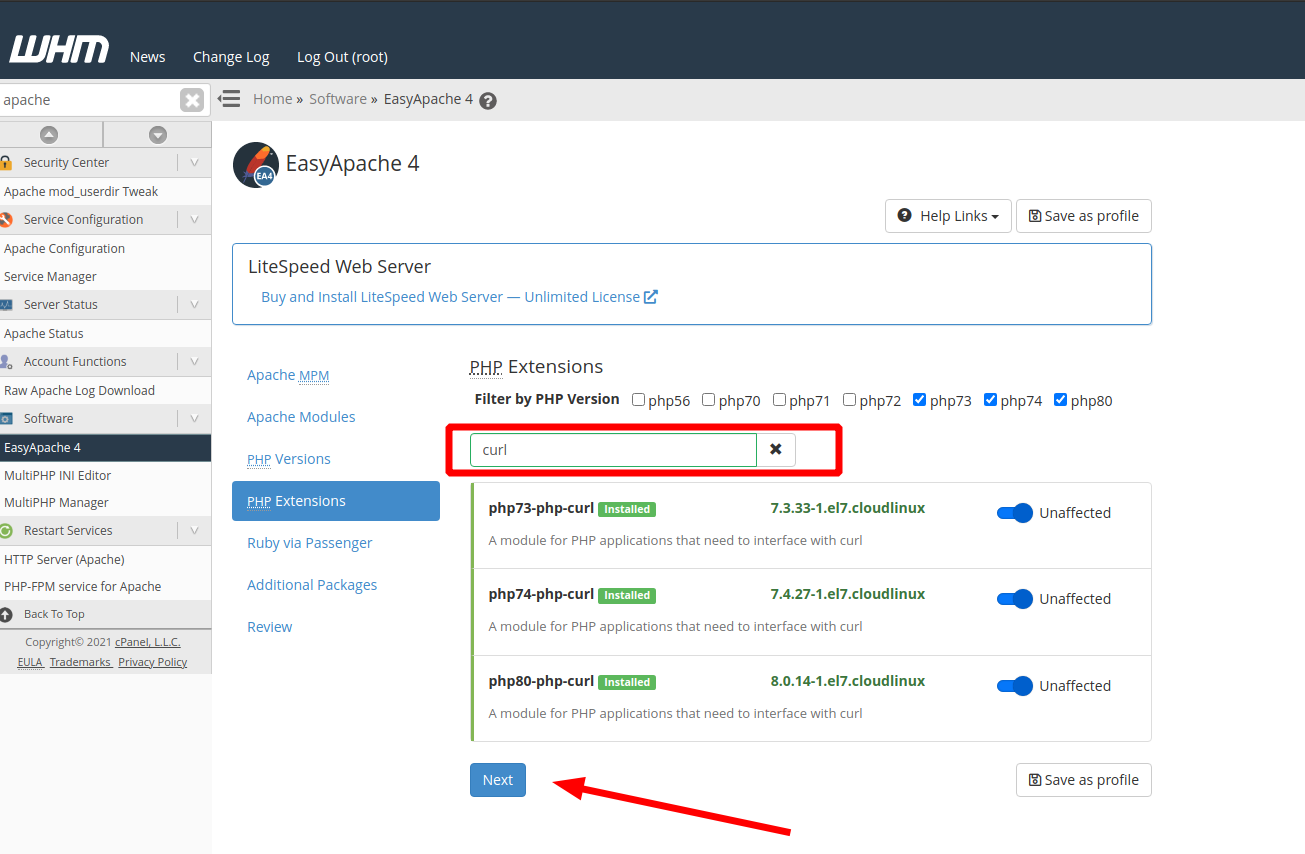Collapse the sidebar using the menu toggle icon
This screenshot has height=854, width=1305.
229,99
